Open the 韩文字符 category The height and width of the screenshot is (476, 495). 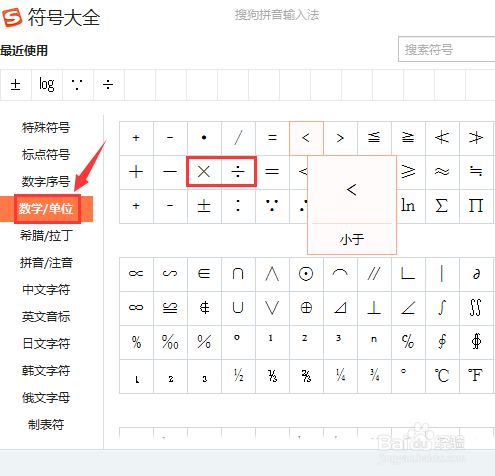46,371
